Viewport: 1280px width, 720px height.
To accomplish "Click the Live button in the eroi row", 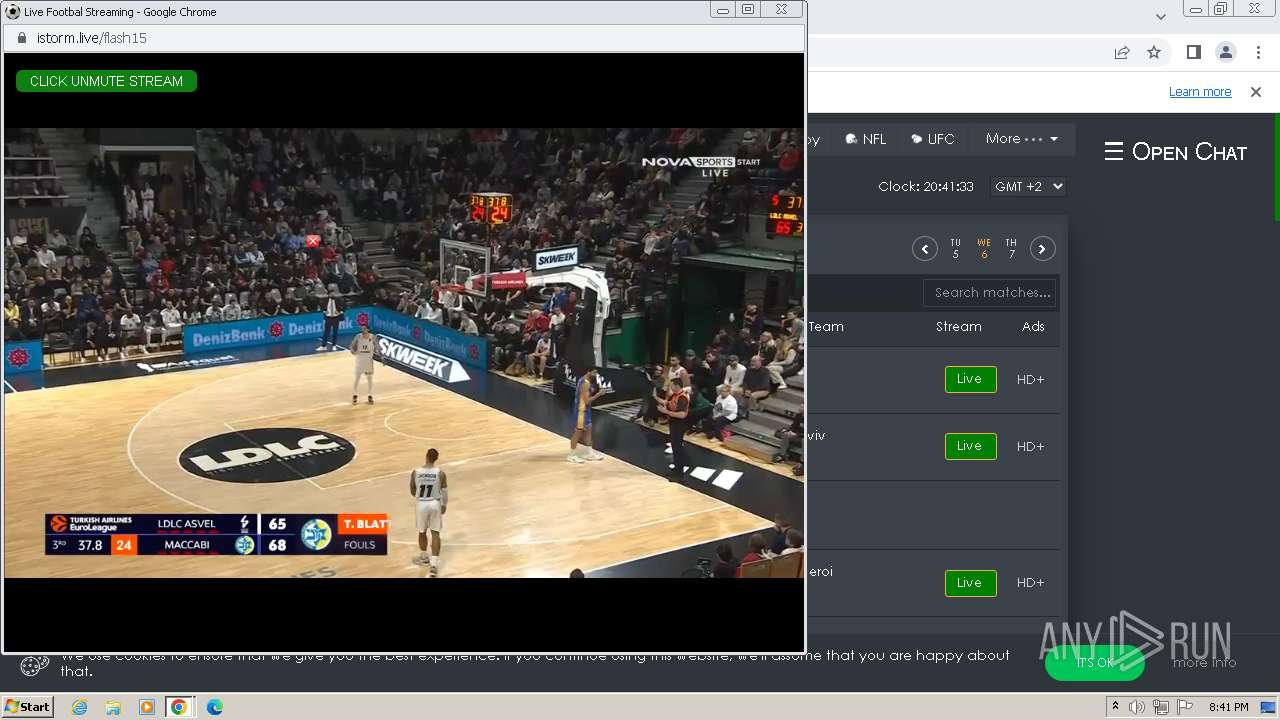I will [x=970, y=583].
